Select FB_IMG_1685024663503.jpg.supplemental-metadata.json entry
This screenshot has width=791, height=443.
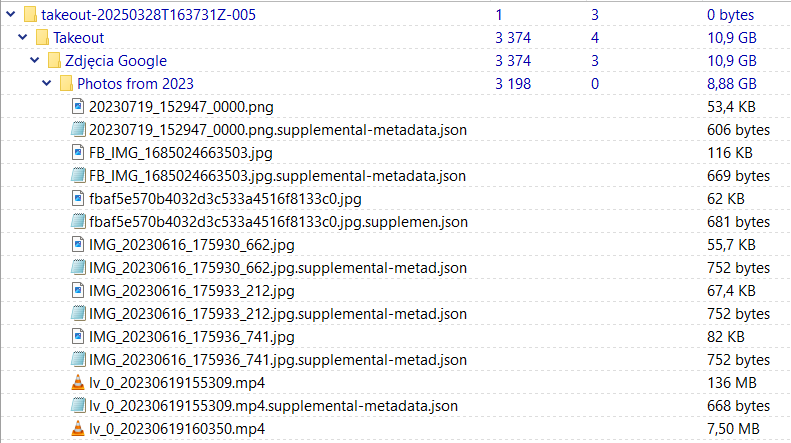(277, 176)
